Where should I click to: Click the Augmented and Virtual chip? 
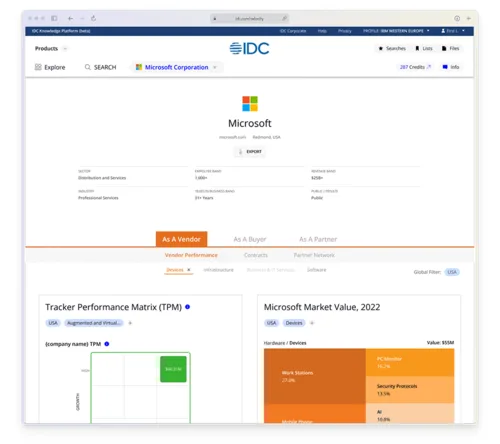(x=94, y=323)
